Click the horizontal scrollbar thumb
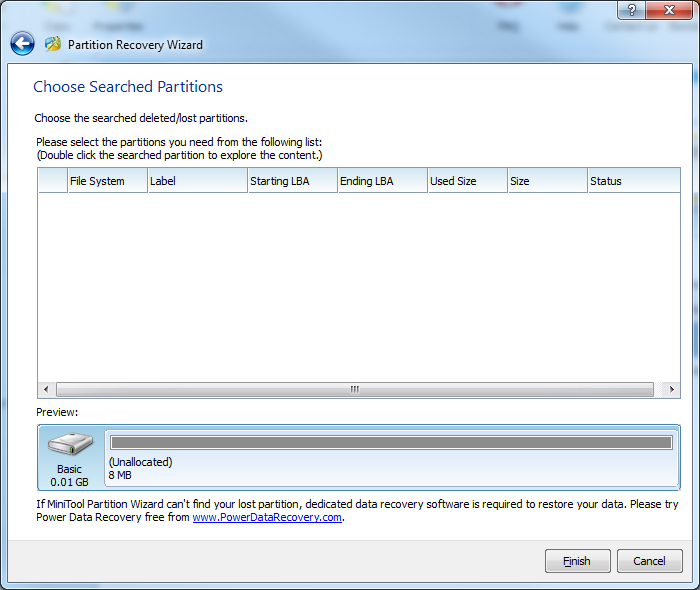Viewport: 700px width, 590px height. 355,389
